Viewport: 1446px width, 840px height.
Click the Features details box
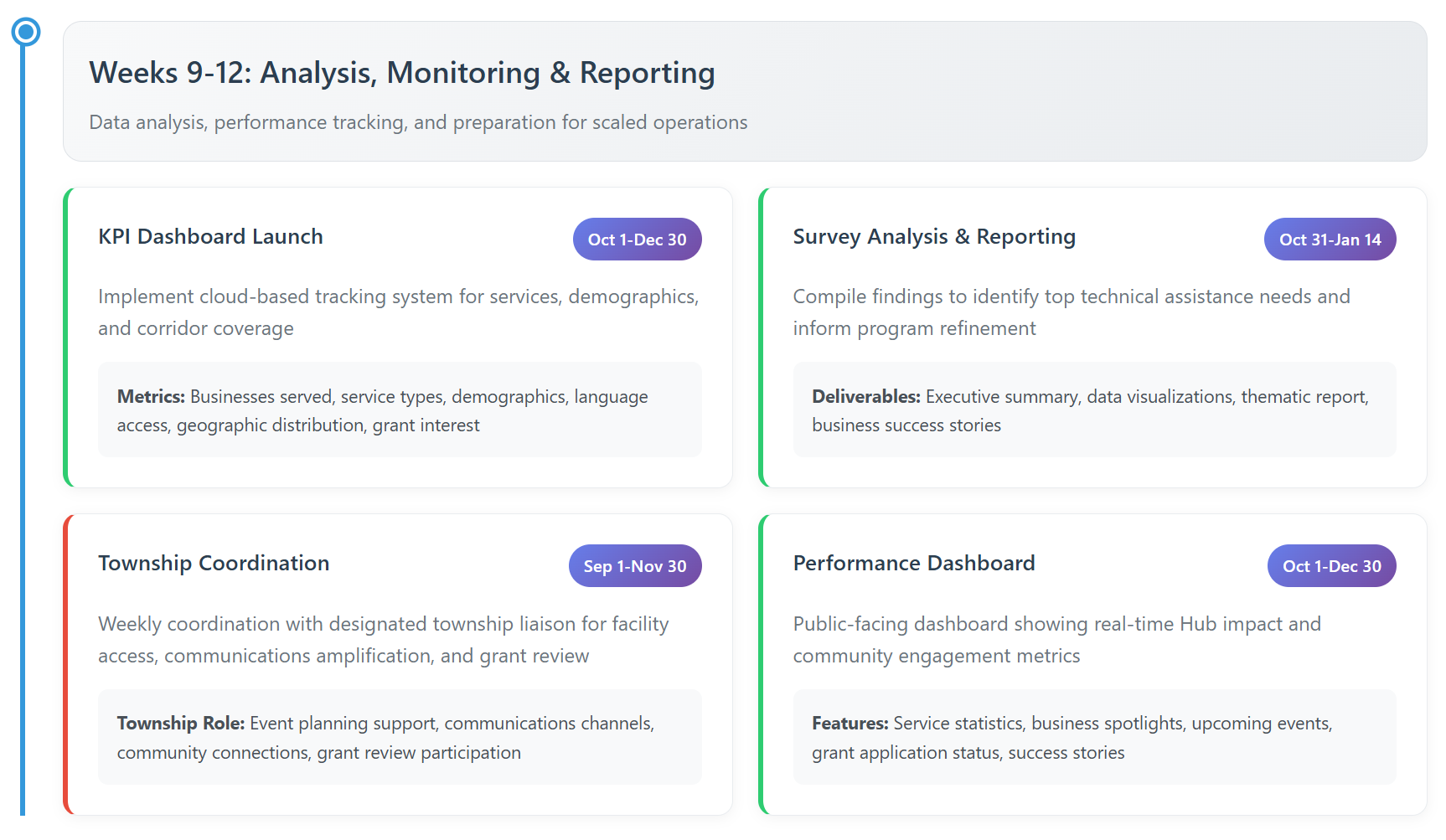(1093, 737)
